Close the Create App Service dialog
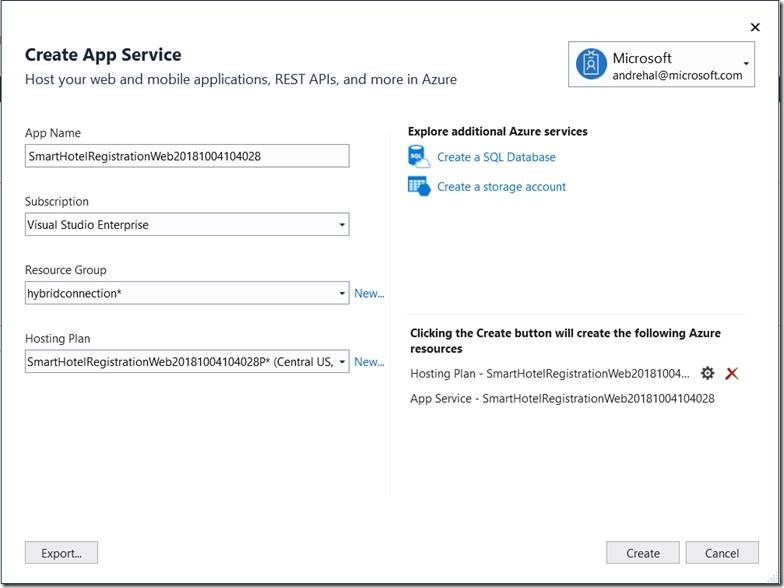Screen dimensions: 784x588 [x=755, y=27]
